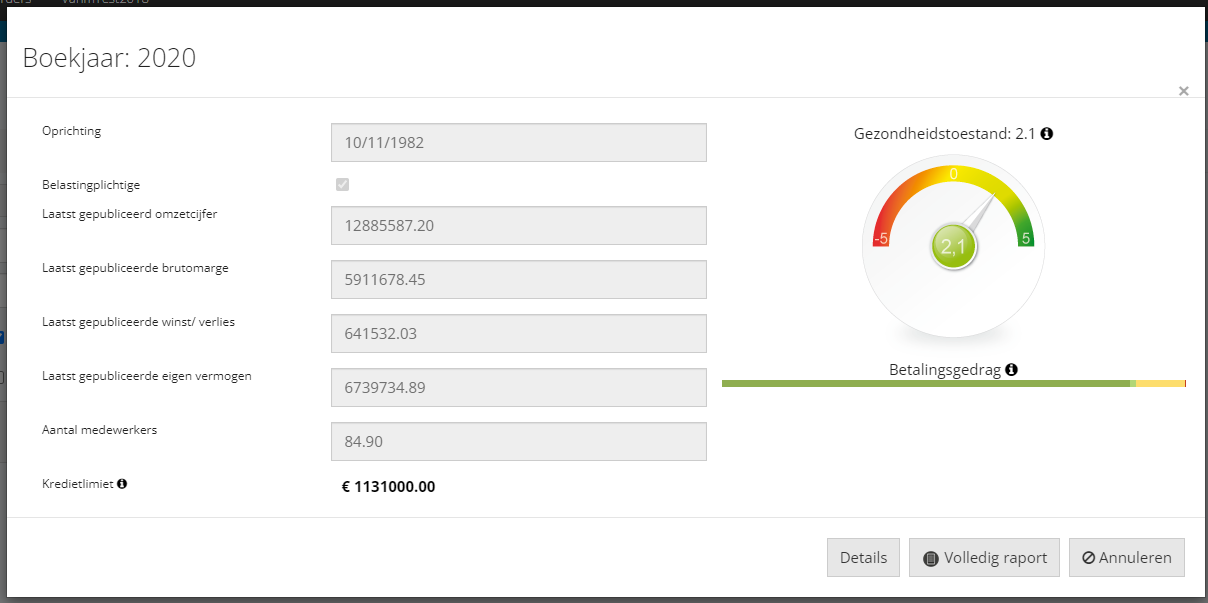Click the health gauge 2,1 indicator knob
Screen dimensions: 1208x603
click(x=953, y=247)
